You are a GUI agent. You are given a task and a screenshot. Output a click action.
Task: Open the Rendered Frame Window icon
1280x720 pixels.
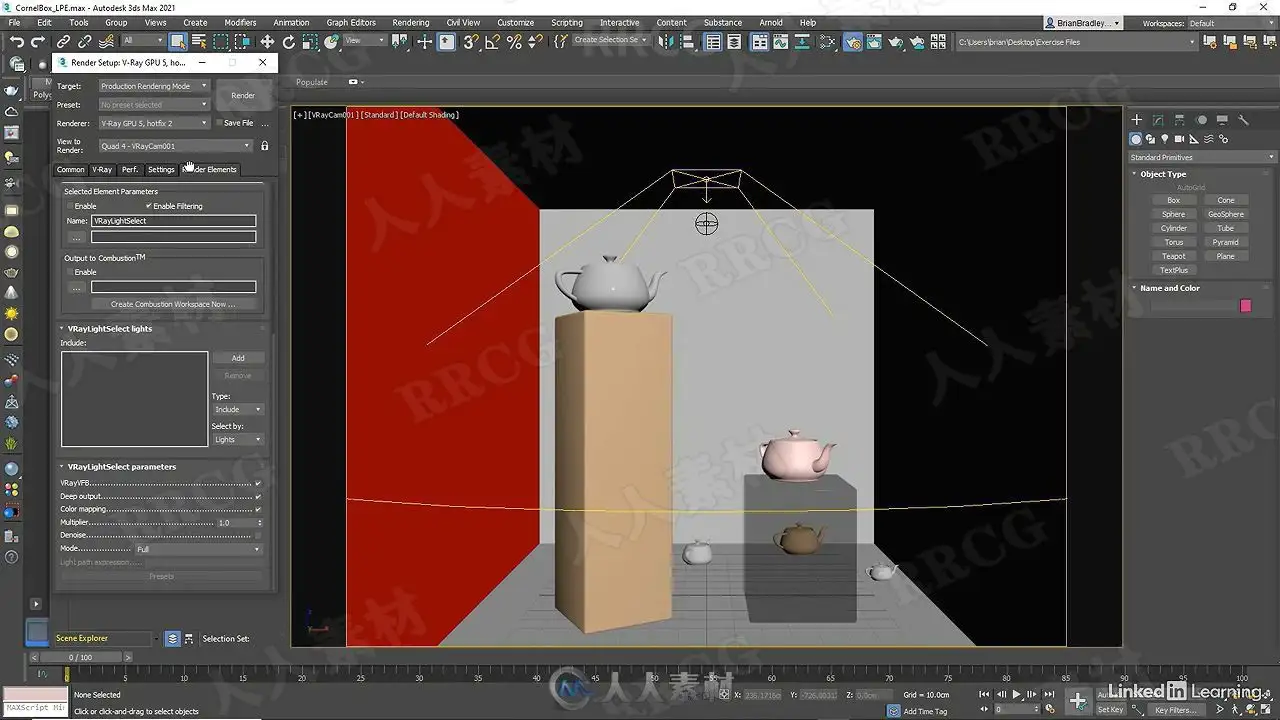pos(874,42)
